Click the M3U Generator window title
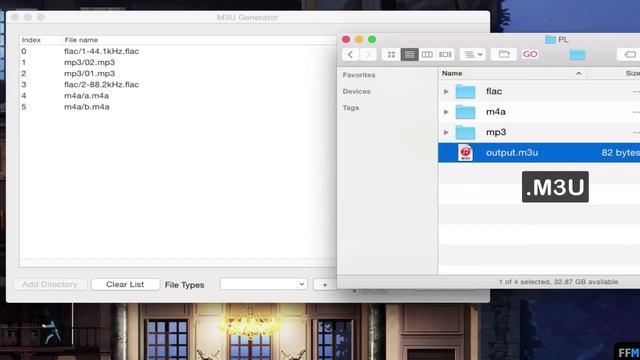Screen dimensions: 640x360 pyautogui.click(x=247, y=18)
